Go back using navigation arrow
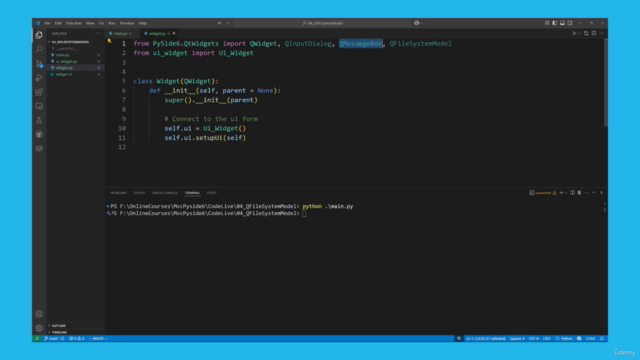The height and width of the screenshot is (360, 640). coord(220,23)
